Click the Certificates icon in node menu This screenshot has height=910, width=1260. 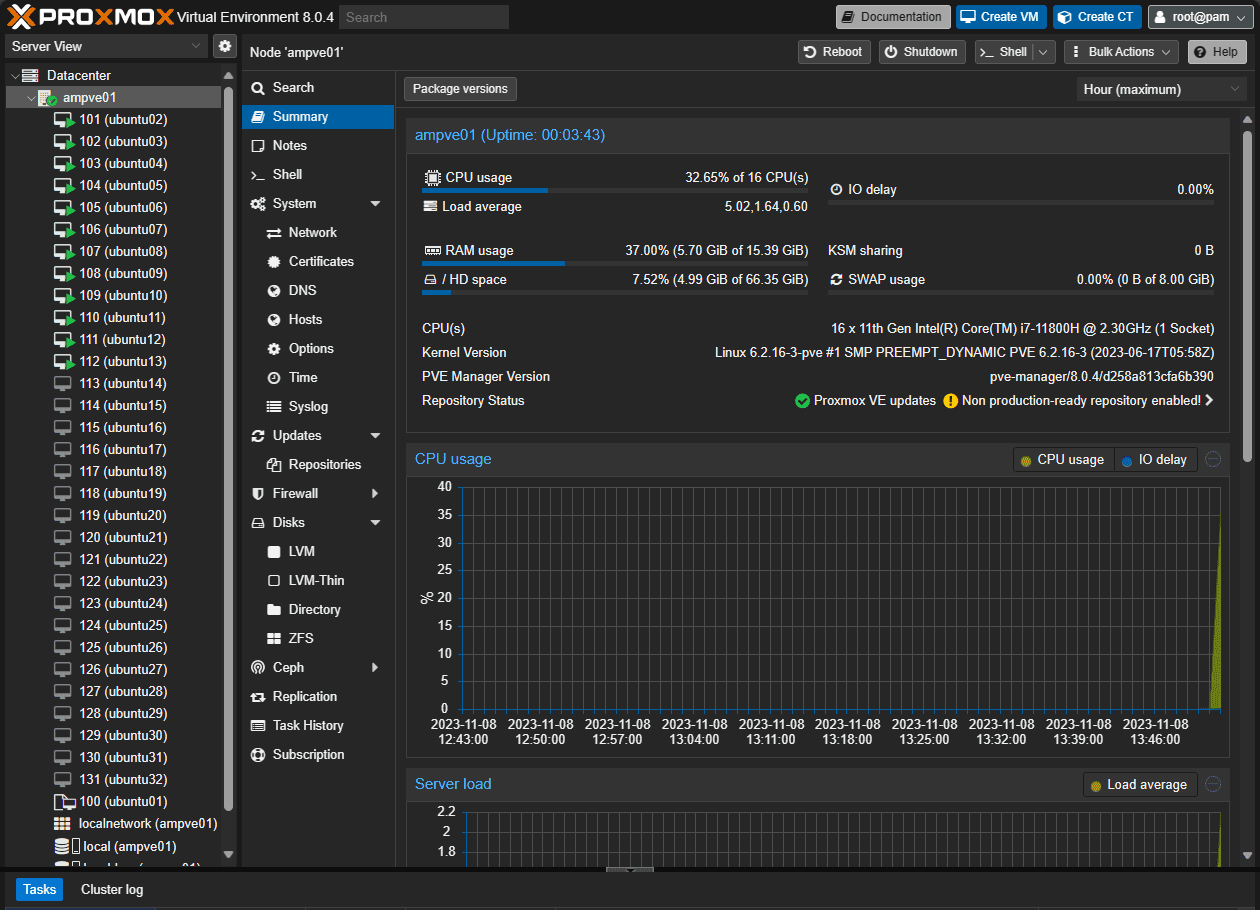274,262
